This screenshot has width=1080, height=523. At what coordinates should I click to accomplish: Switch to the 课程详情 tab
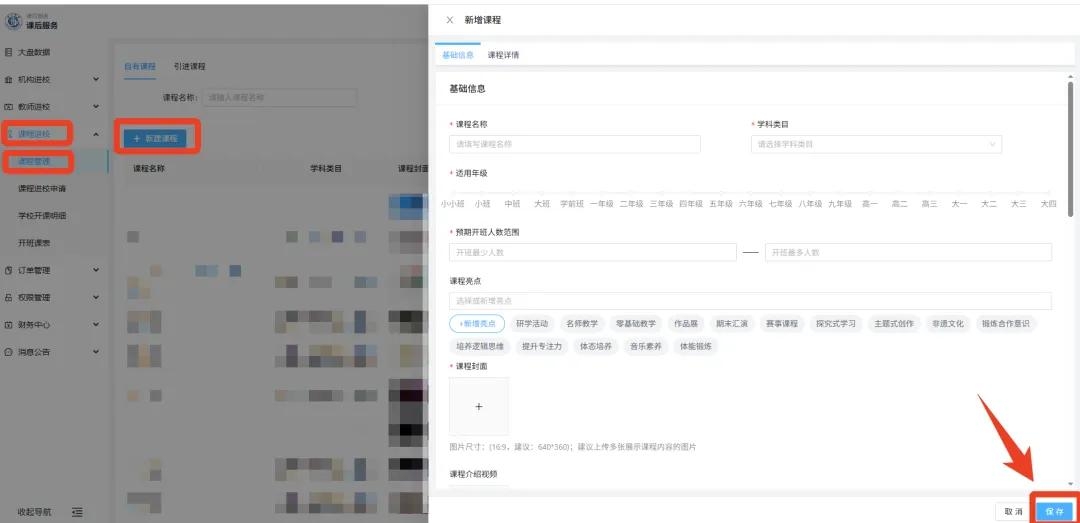point(503,55)
